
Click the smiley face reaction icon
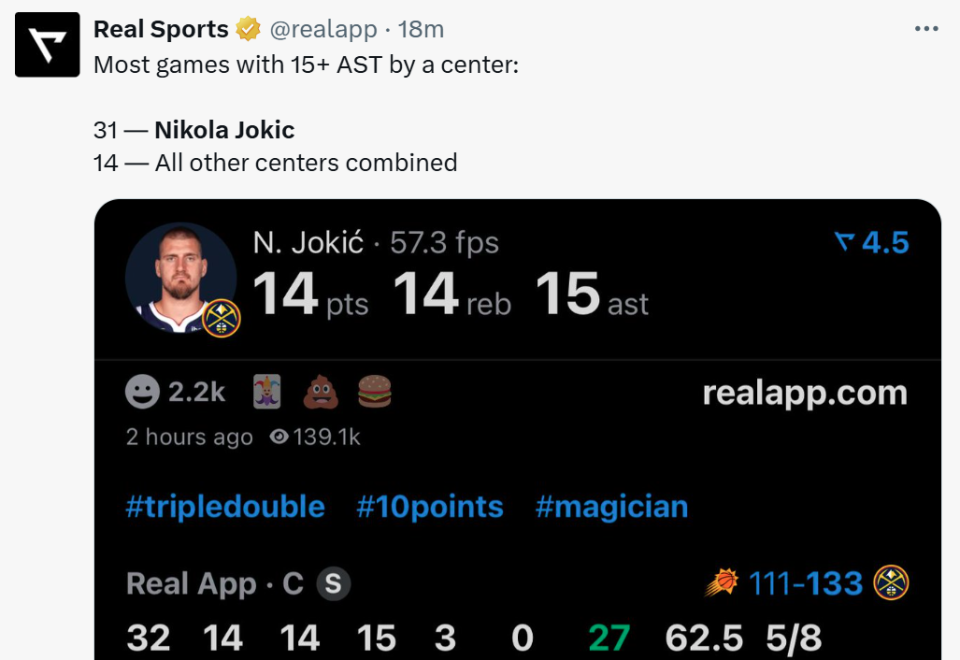[143, 392]
